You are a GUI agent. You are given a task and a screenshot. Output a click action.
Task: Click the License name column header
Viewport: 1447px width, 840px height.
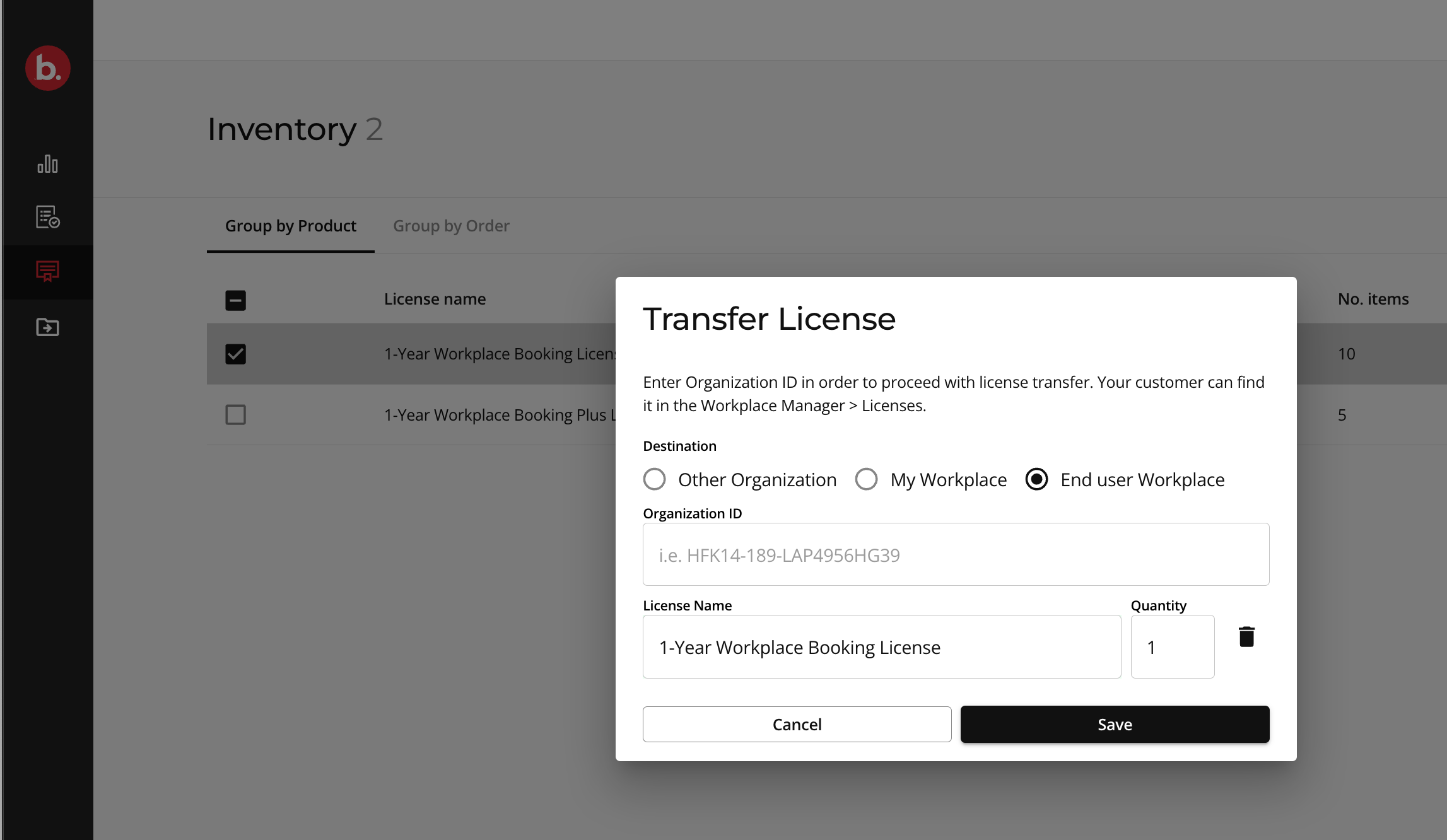pyautogui.click(x=435, y=299)
